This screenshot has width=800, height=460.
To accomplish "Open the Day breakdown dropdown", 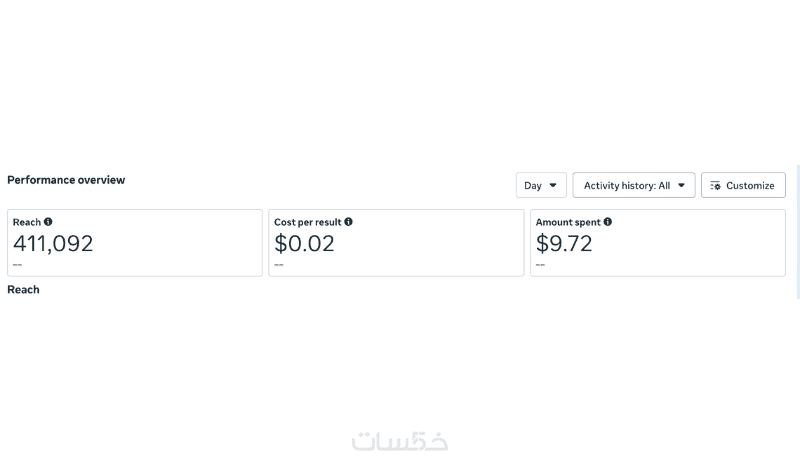I will pyautogui.click(x=541, y=185).
